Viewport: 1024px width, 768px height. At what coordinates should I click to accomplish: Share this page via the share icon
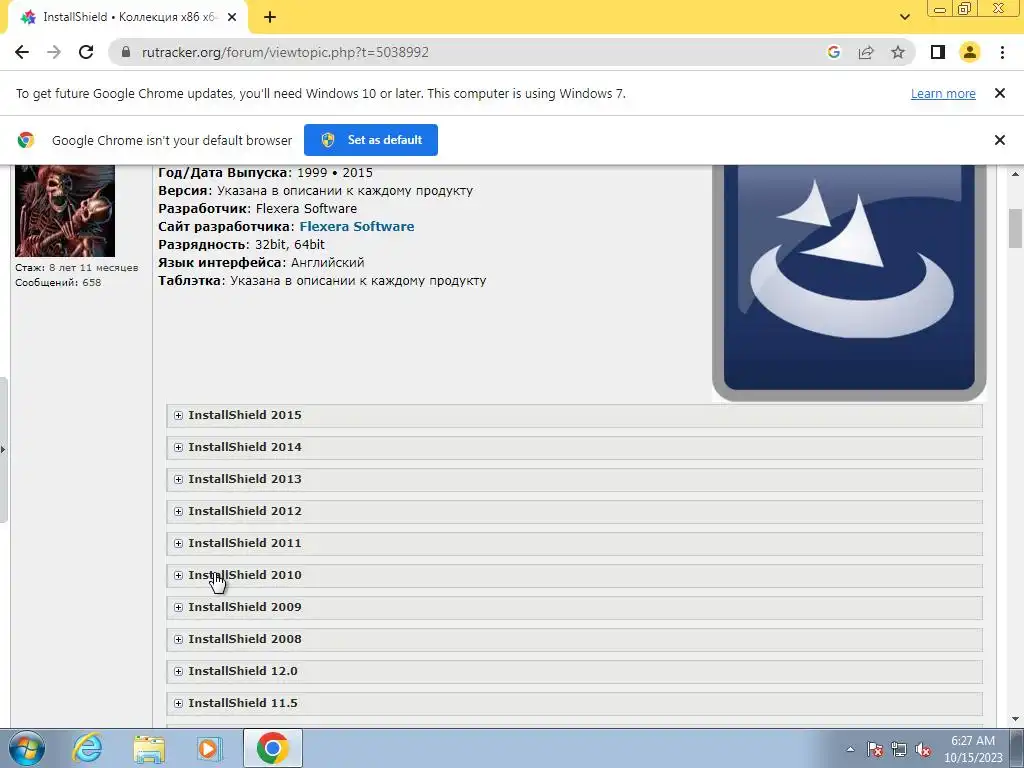866,52
